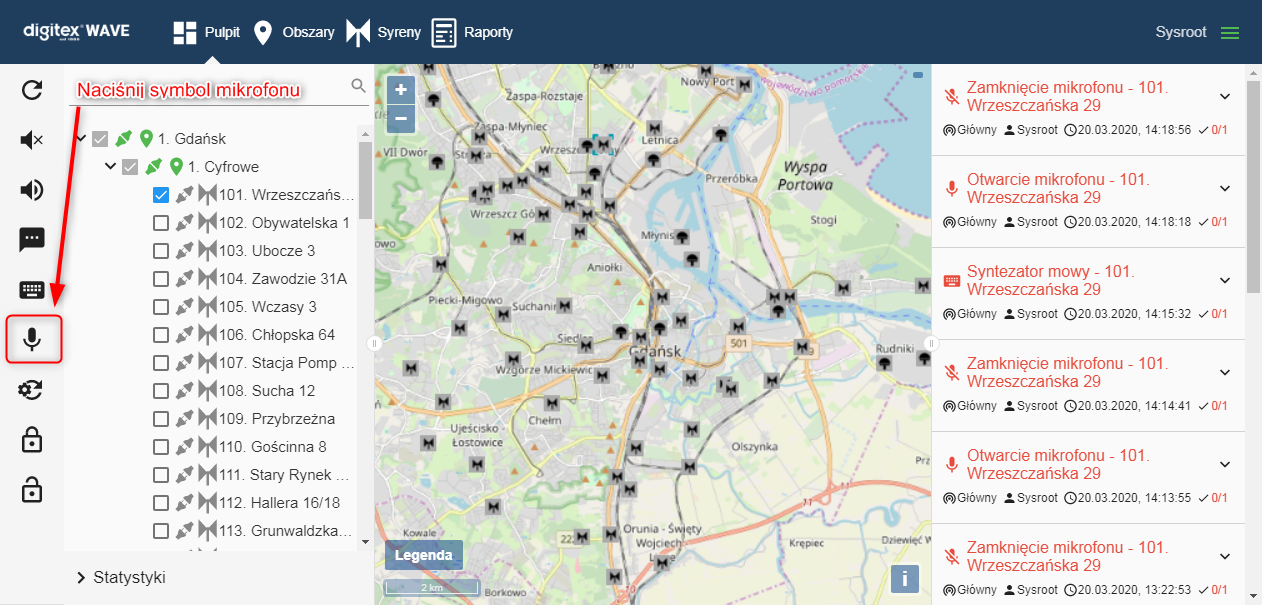The height and width of the screenshot is (605, 1262).
Task: Click the refresh icon in left sidebar
Action: (x=32, y=91)
